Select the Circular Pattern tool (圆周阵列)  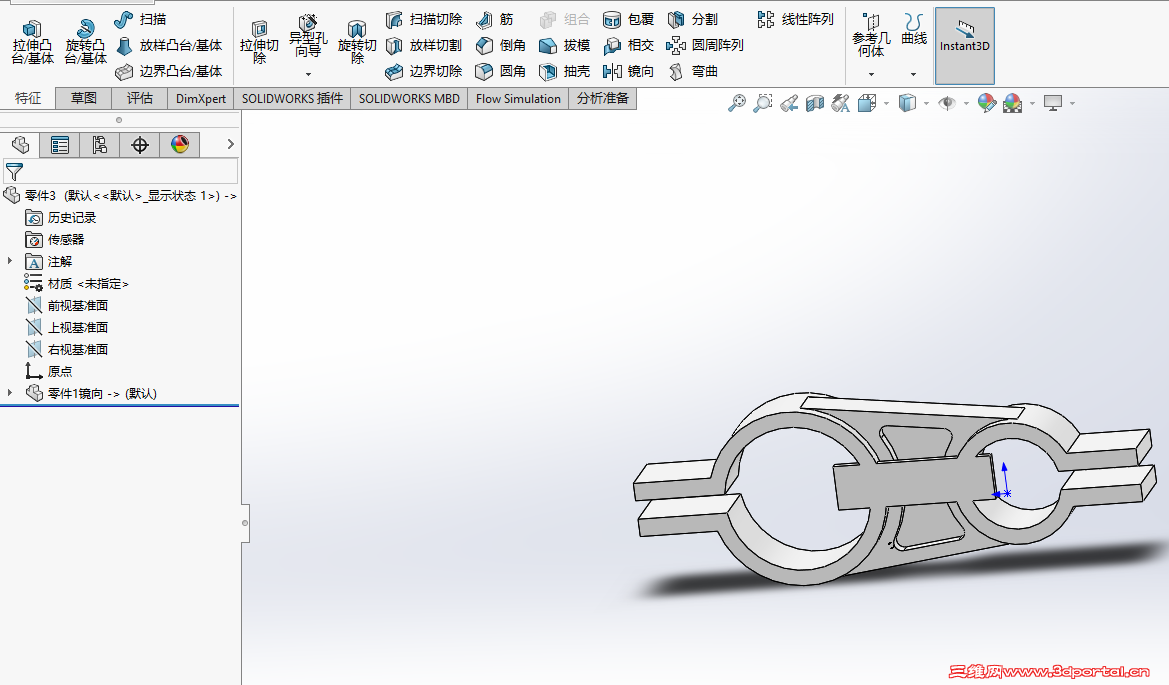click(705, 45)
